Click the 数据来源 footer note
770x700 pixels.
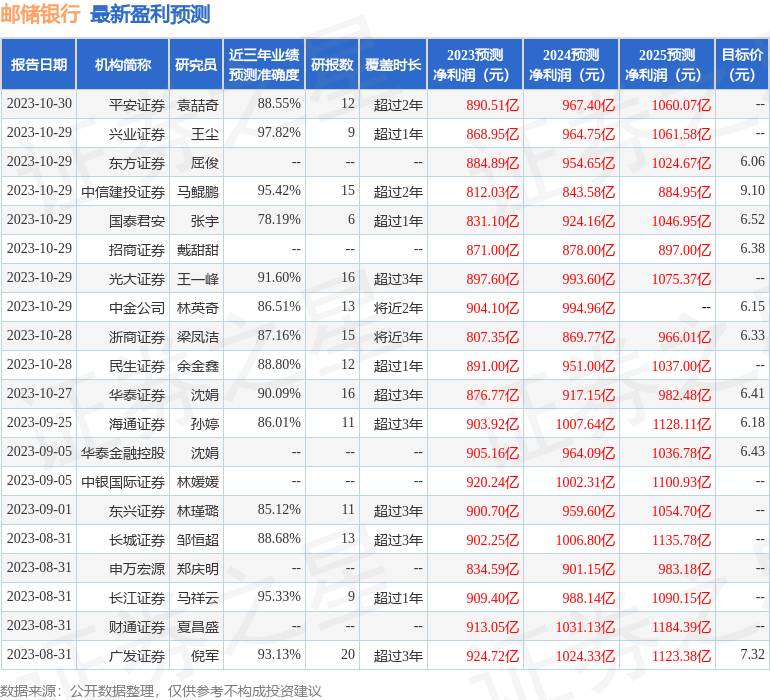pos(161,691)
